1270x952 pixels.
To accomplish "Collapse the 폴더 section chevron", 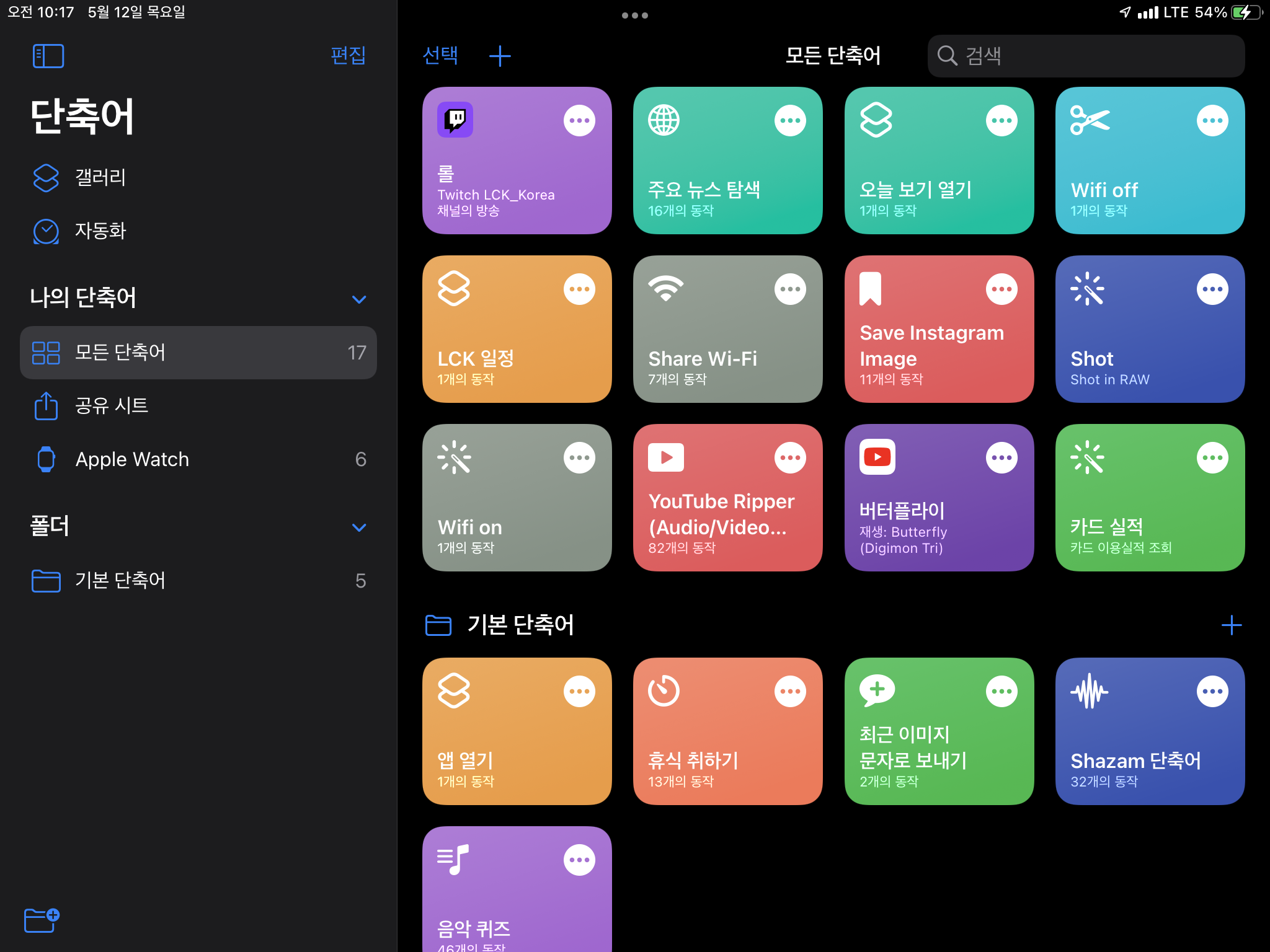I will tap(358, 527).
